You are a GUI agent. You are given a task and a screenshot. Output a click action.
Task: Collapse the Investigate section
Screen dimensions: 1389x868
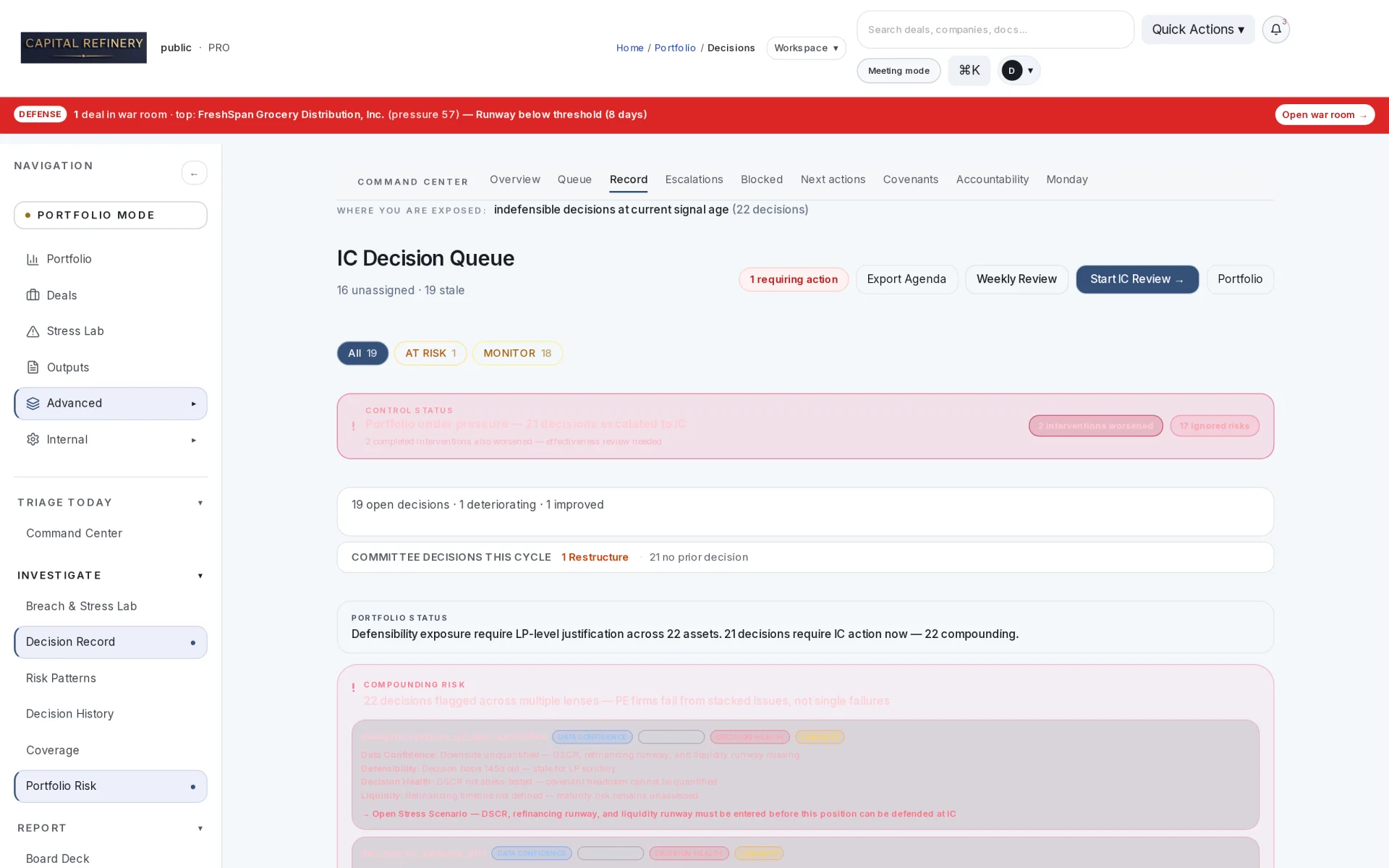click(x=200, y=576)
